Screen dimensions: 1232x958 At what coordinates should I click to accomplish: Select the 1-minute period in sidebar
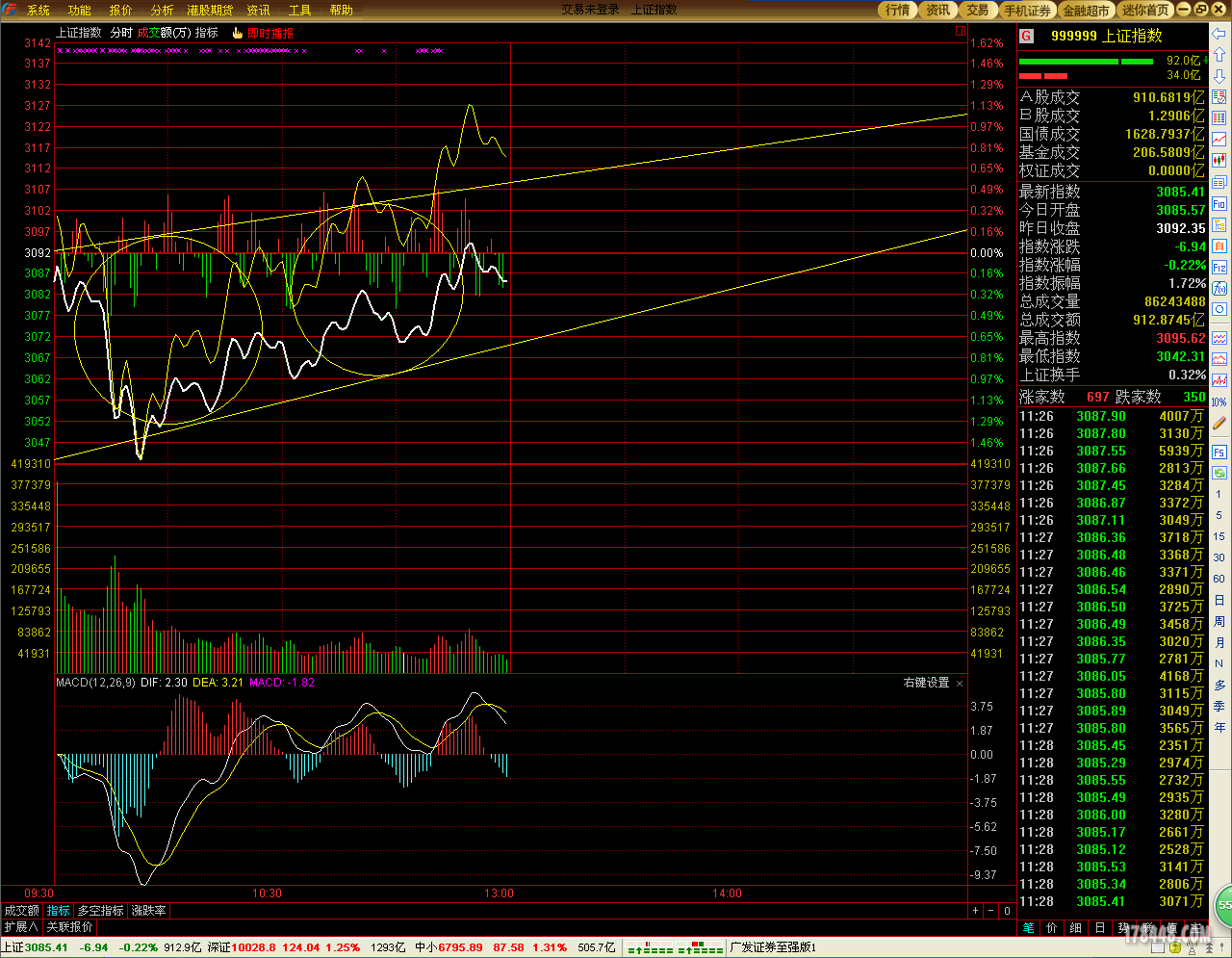1219,494
